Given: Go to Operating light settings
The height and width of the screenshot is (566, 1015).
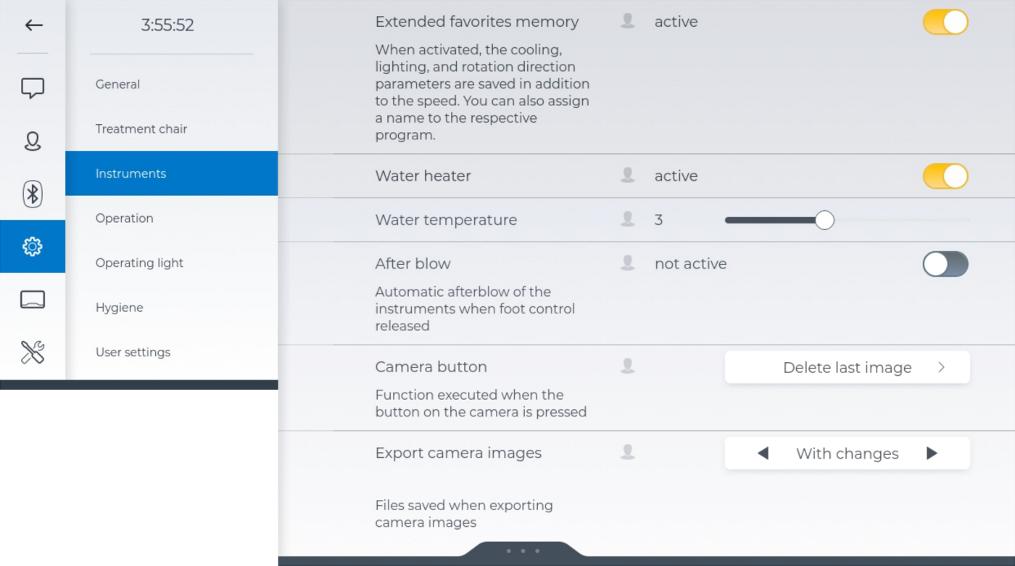Looking at the screenshot, I should [139, 263].
